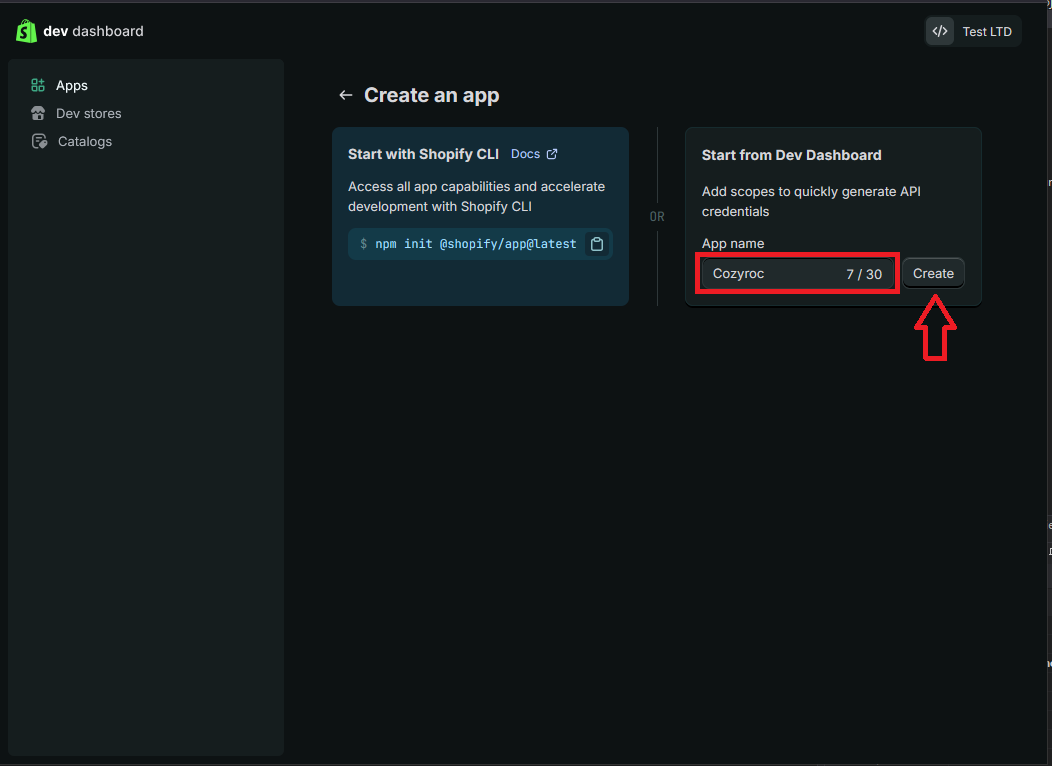Click the Start from Dev Dashboard heading
1052x766 pixels.
(x=791, y=155)
